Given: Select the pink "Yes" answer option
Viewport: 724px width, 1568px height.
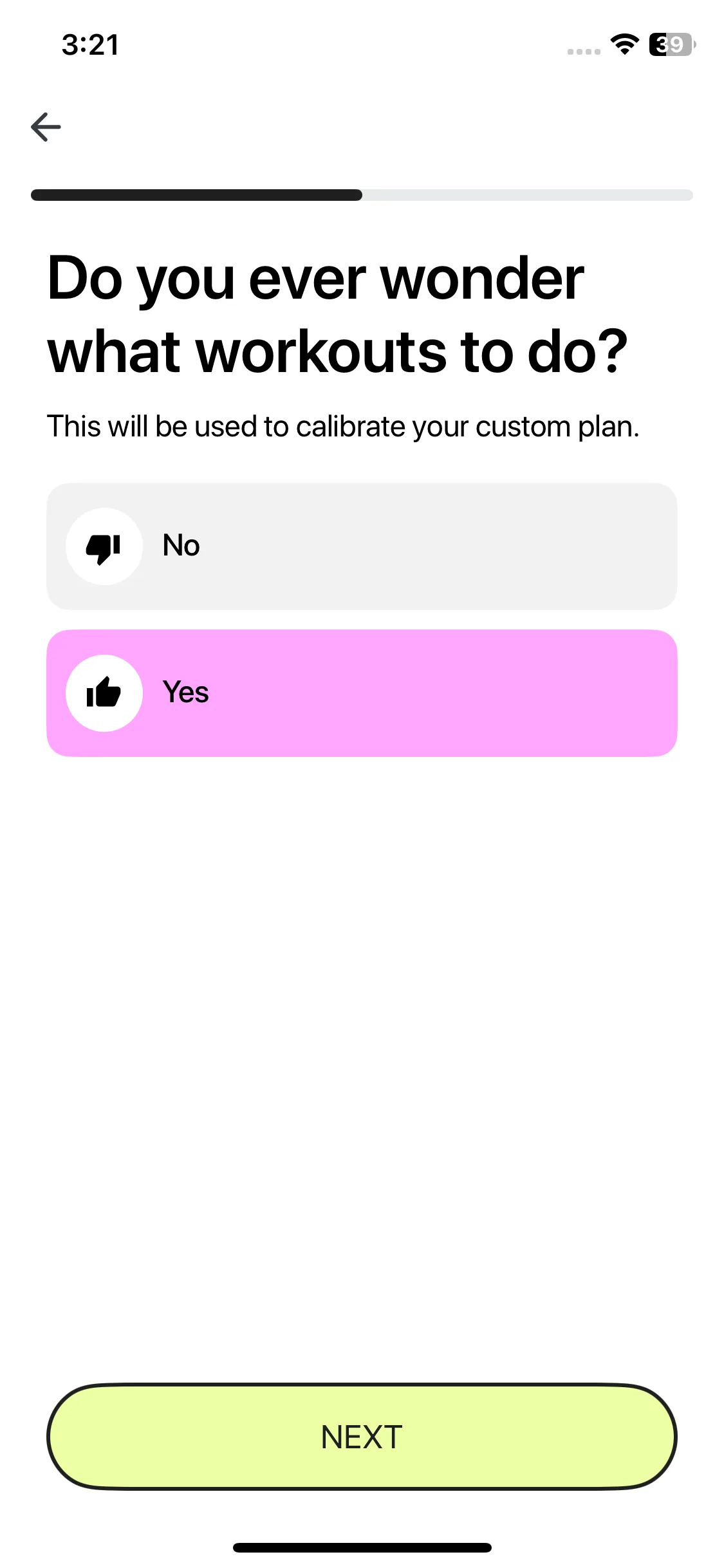Looking at the screenshot, I should click(362, 693).
